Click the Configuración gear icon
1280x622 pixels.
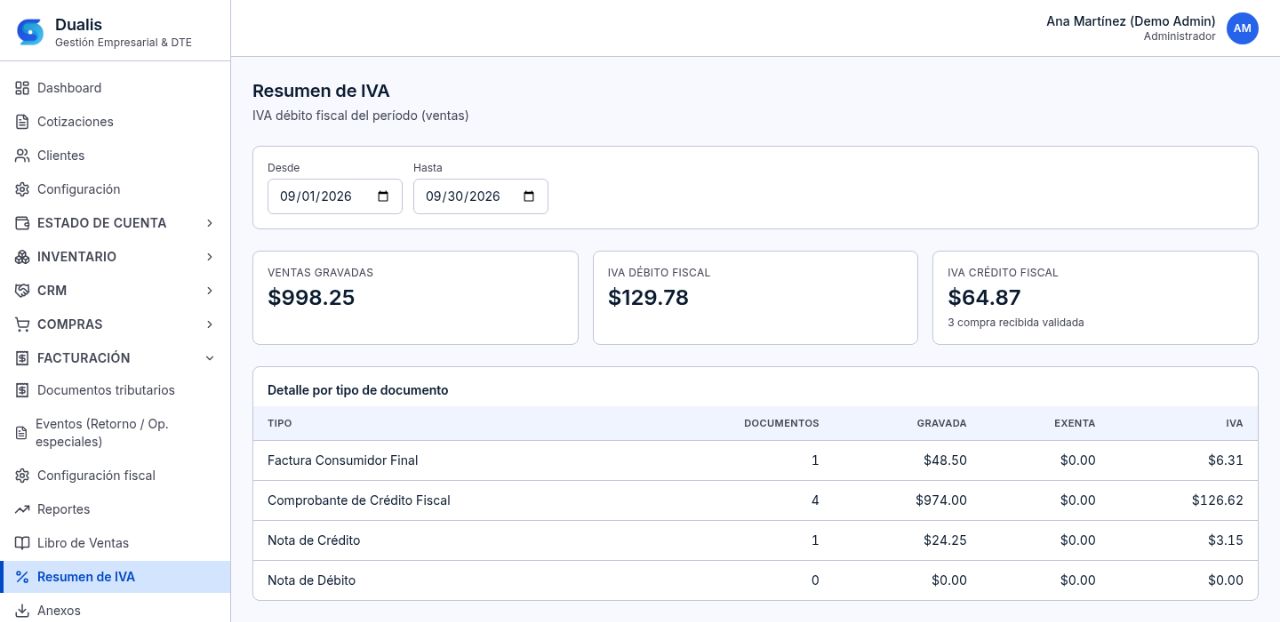pos(22,190)
